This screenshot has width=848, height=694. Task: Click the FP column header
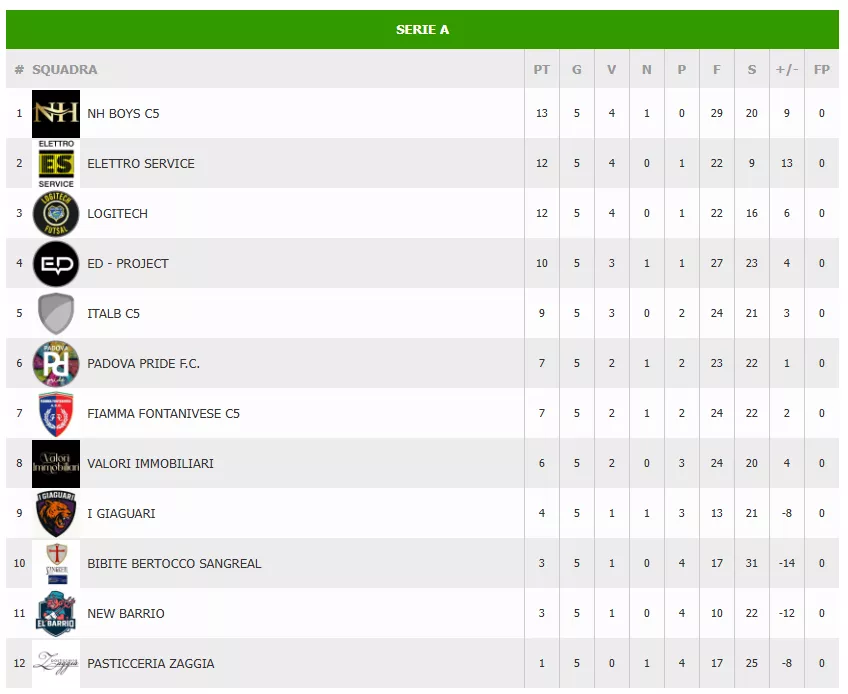pyautogui.click(x=821, y=70)
